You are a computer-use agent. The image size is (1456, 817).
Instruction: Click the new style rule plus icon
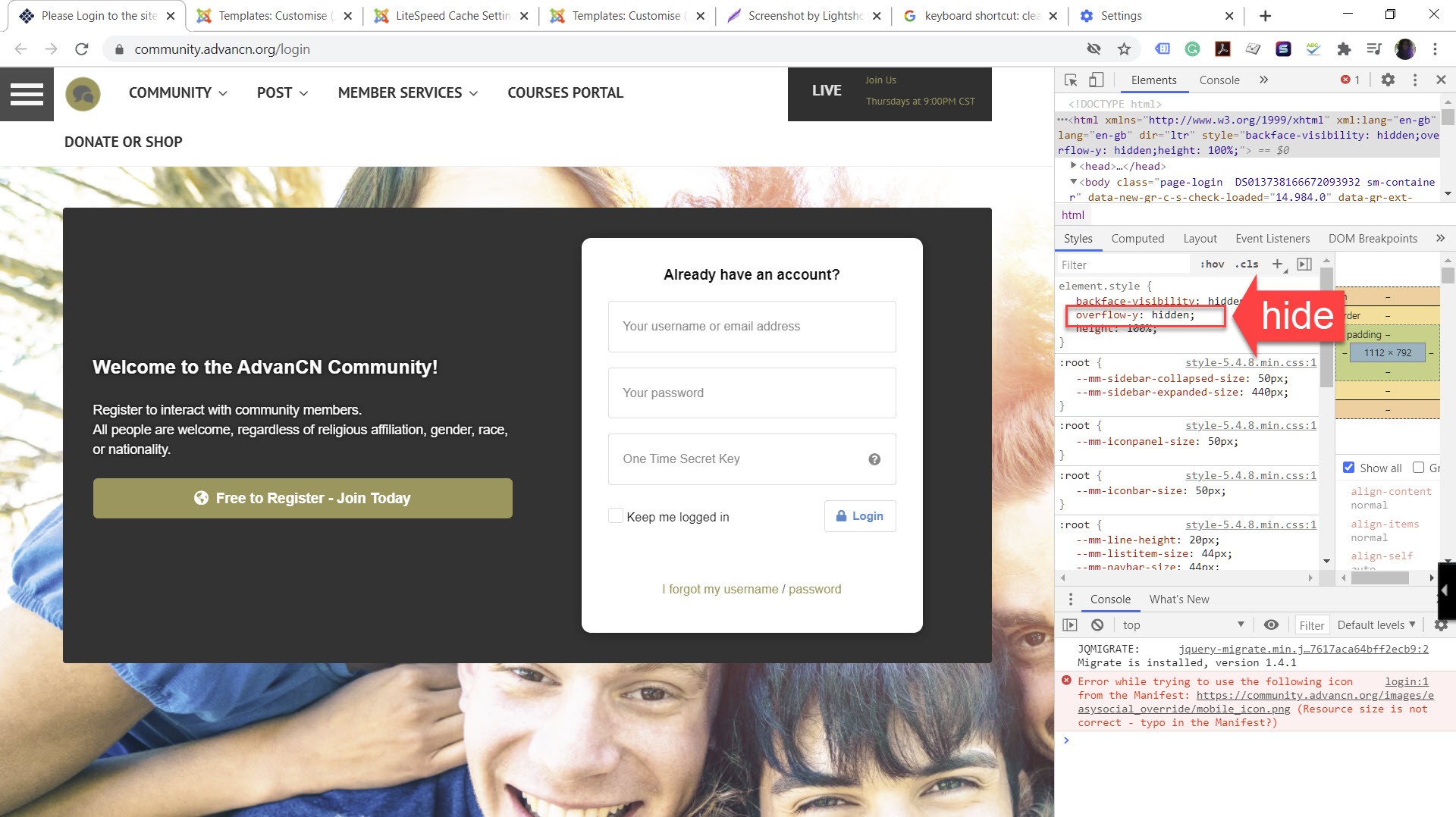[1278, 264]
